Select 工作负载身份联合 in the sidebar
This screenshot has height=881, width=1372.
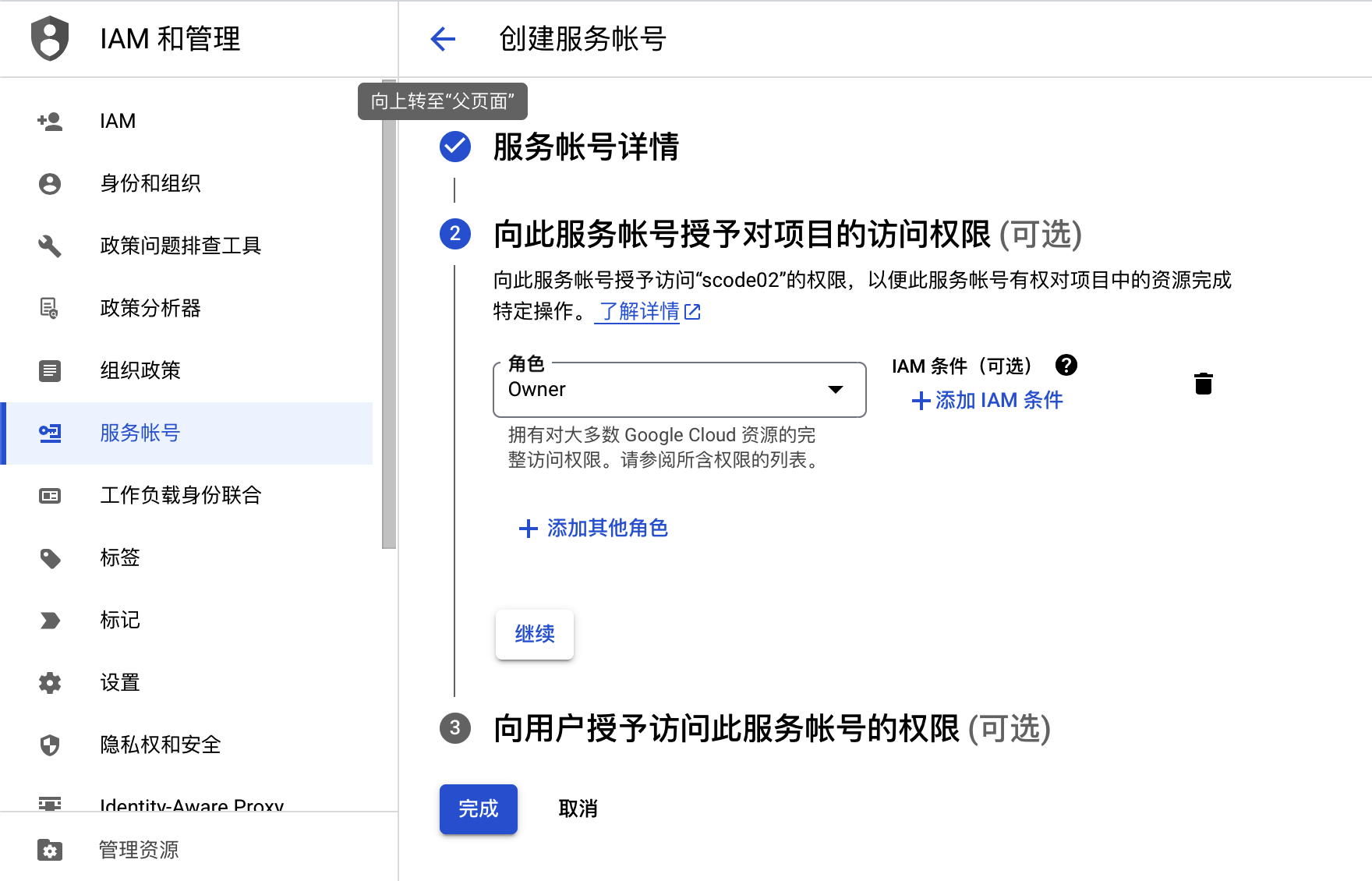pyautogui.click(x=181, y=495)
